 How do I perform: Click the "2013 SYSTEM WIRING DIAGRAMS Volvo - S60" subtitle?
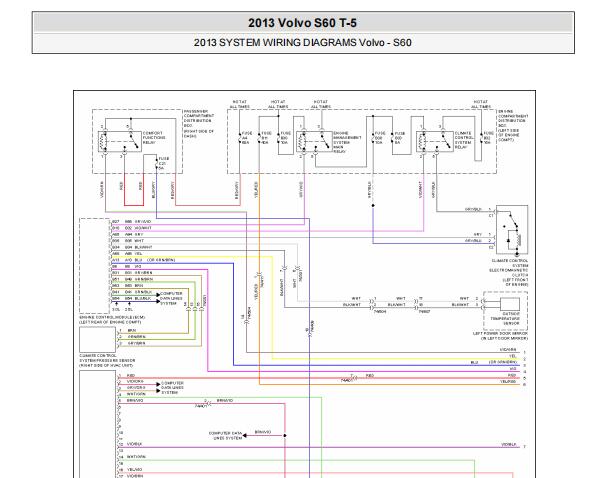(x=302, y=42)
